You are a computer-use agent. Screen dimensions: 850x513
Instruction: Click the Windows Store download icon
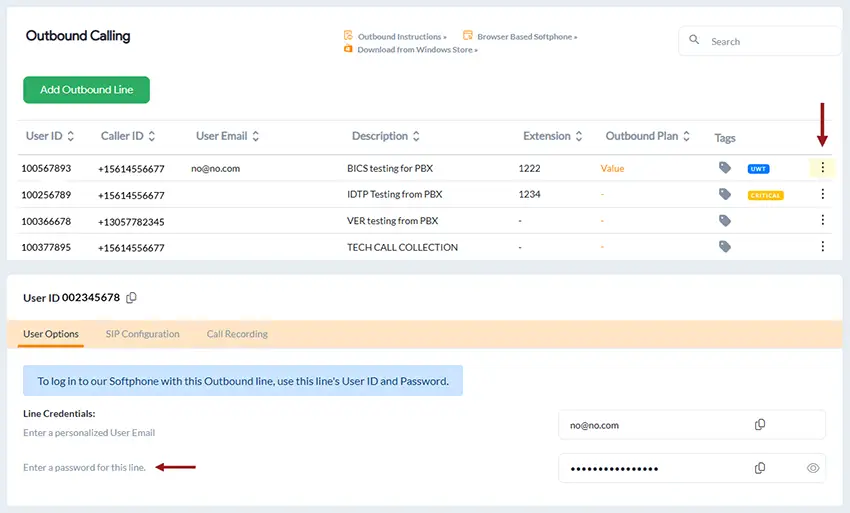pyautogui.click(x=348, y=49)
